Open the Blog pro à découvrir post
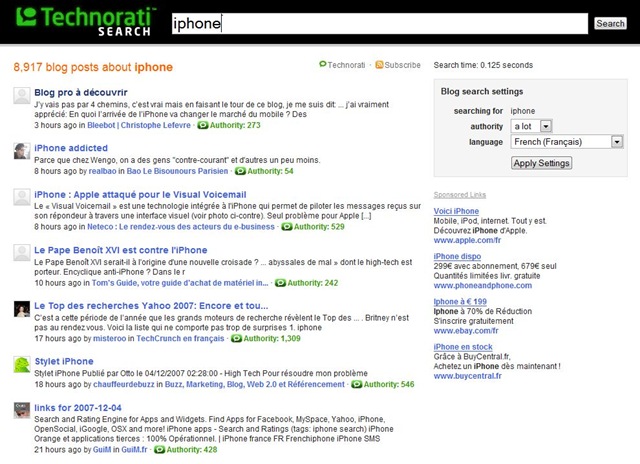This screenshot has height=464, width=640. (81, 93)
